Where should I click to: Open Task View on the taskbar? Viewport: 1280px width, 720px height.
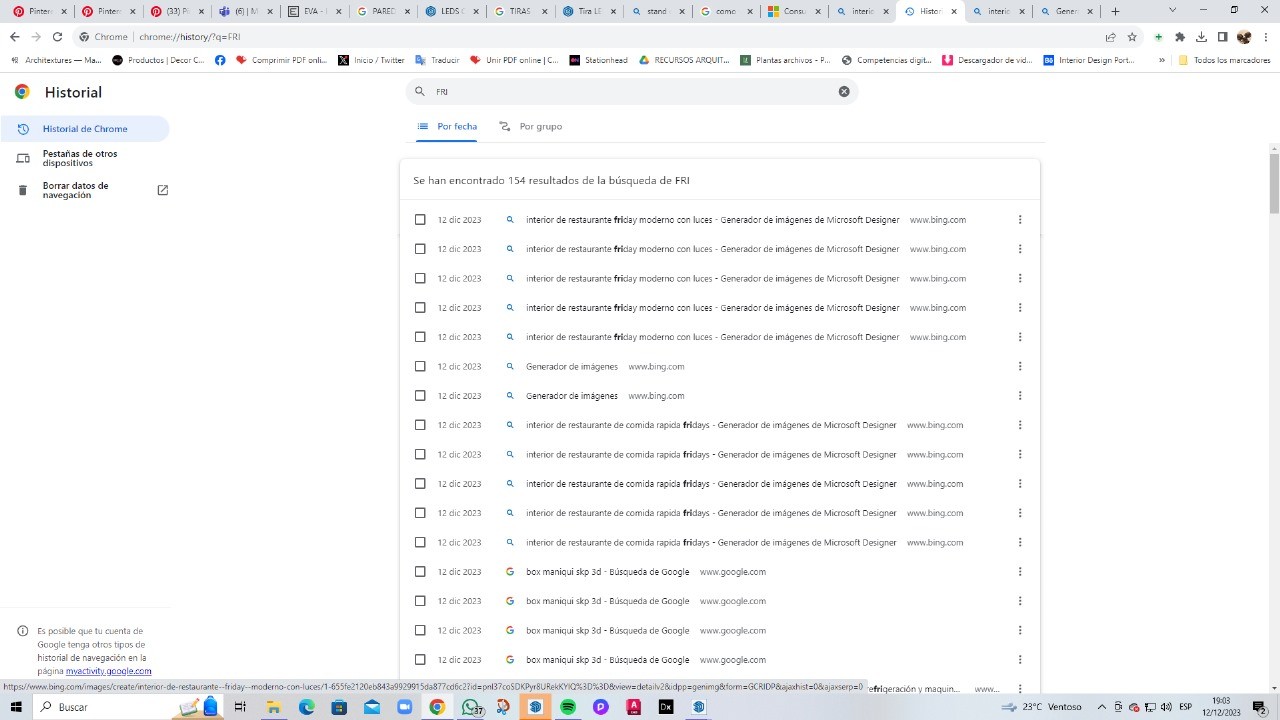(240, 707)
